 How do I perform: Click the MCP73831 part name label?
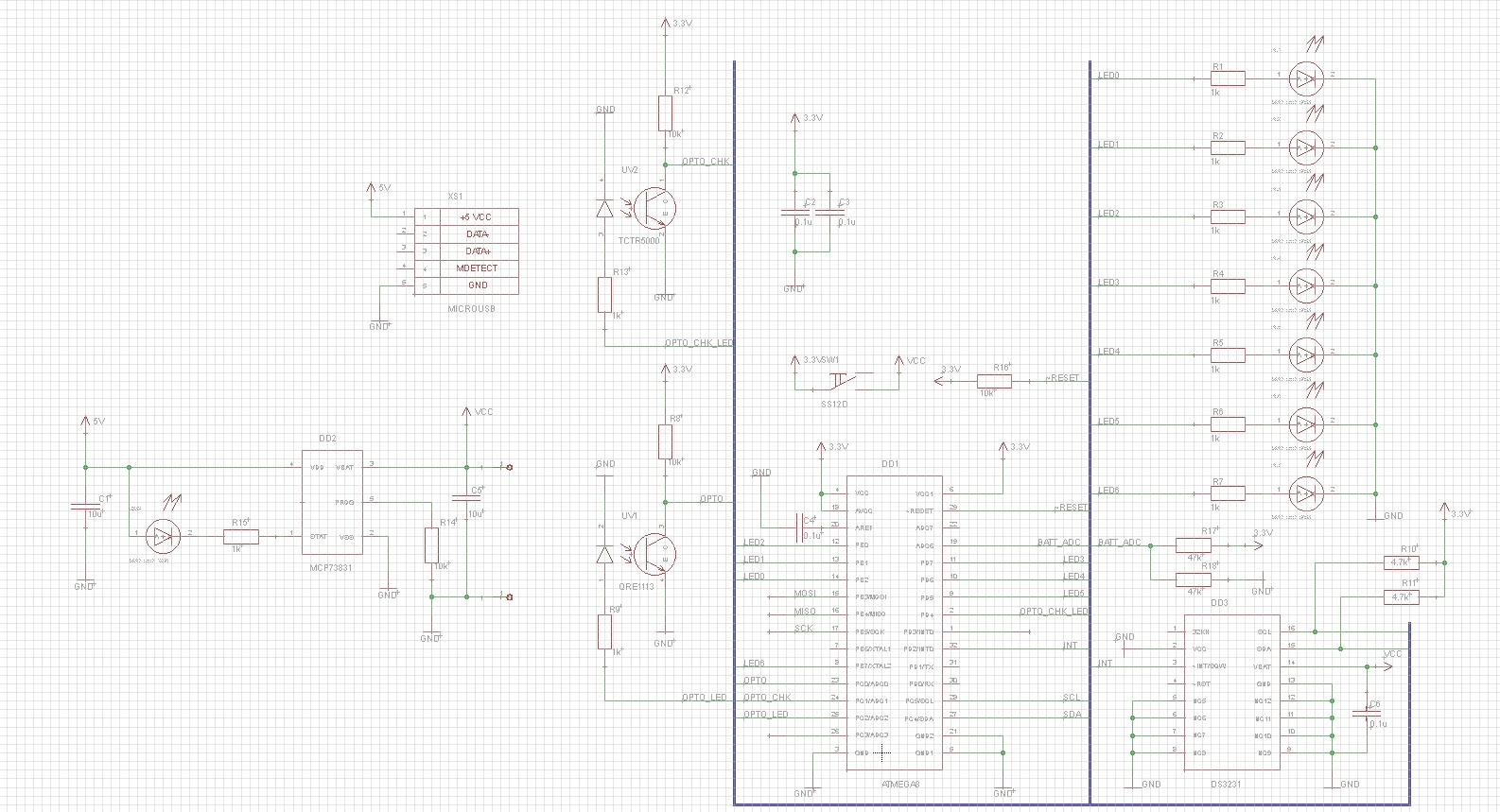coord(333,568)
